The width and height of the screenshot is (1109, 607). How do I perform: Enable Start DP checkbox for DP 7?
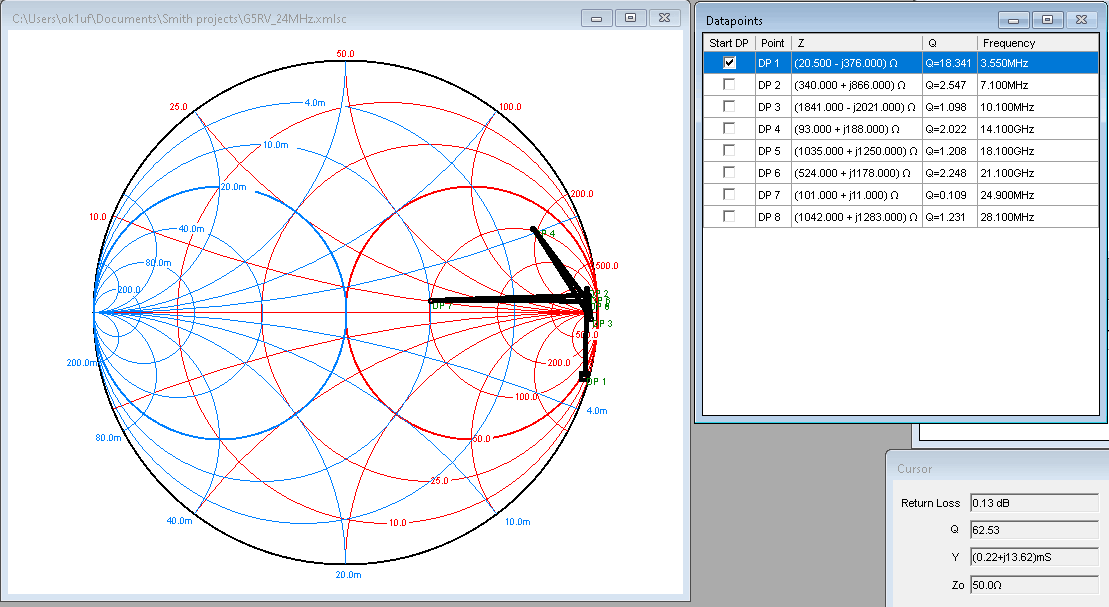click(x=729, y=194)
